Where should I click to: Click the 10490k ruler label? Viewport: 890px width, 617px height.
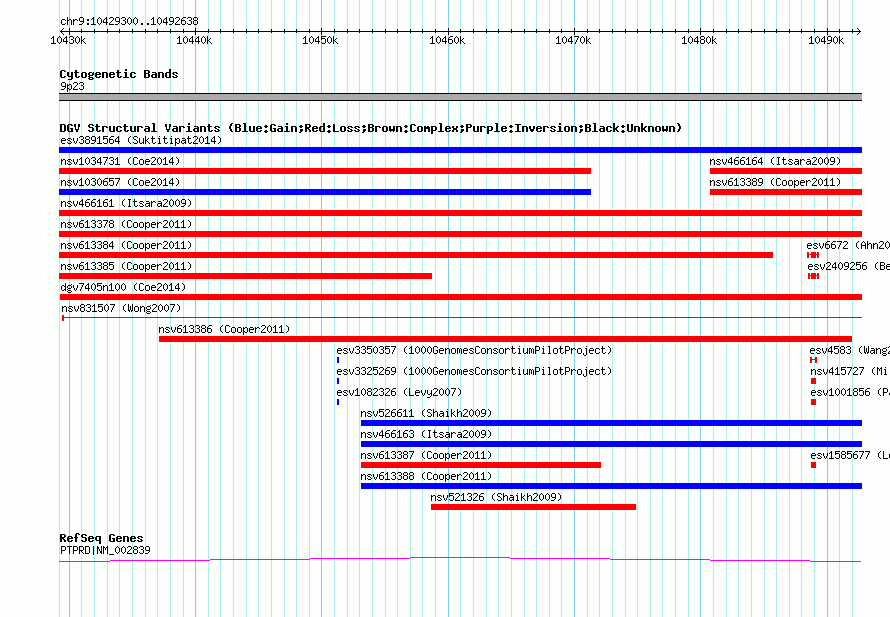coord(826,40)
